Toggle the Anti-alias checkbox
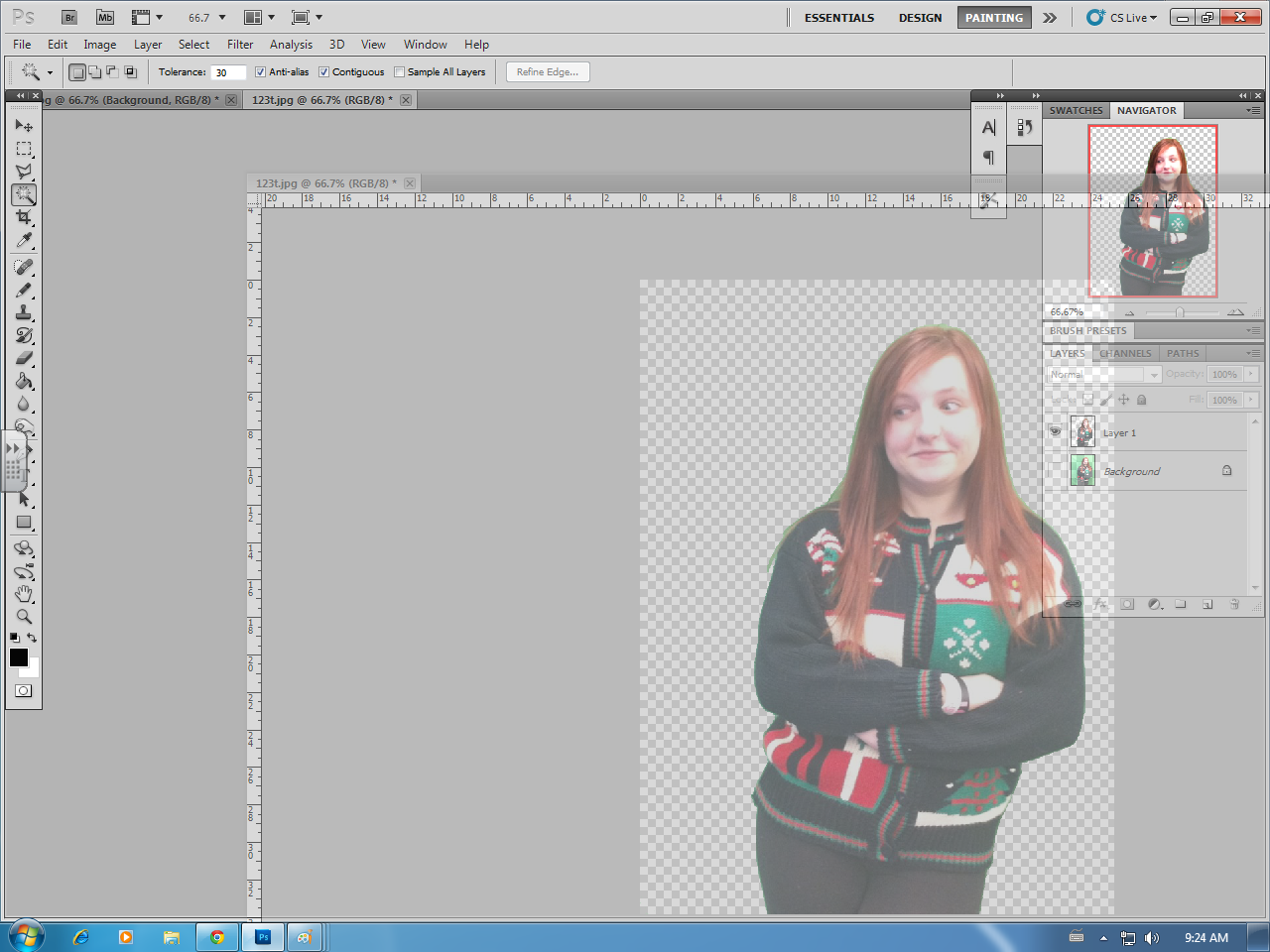This screenshot has height=952, width=1270. 260,71
